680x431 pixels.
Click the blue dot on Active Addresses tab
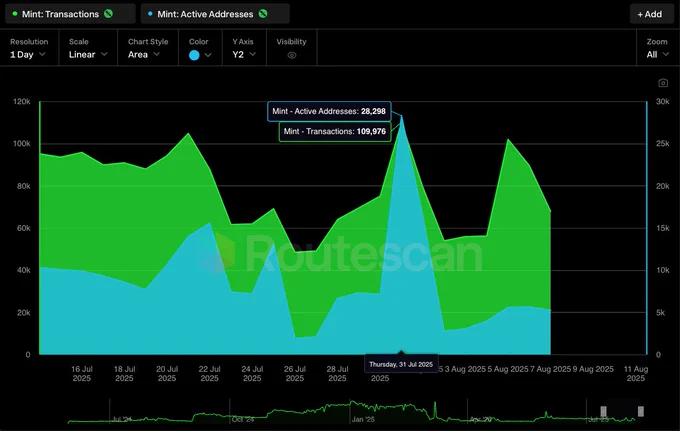(151, 14)
